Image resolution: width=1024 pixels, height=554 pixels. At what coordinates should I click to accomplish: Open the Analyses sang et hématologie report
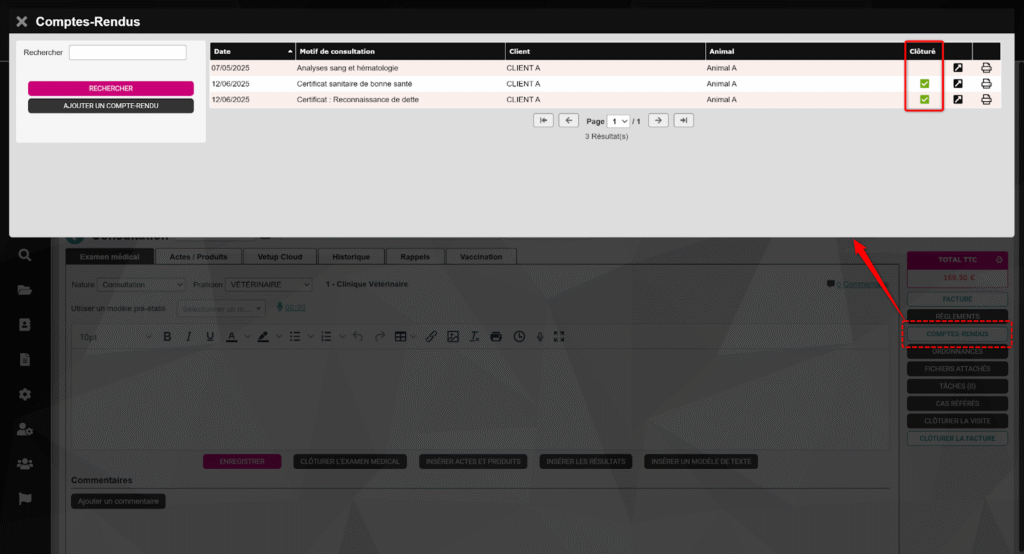(x=957, y=68)
